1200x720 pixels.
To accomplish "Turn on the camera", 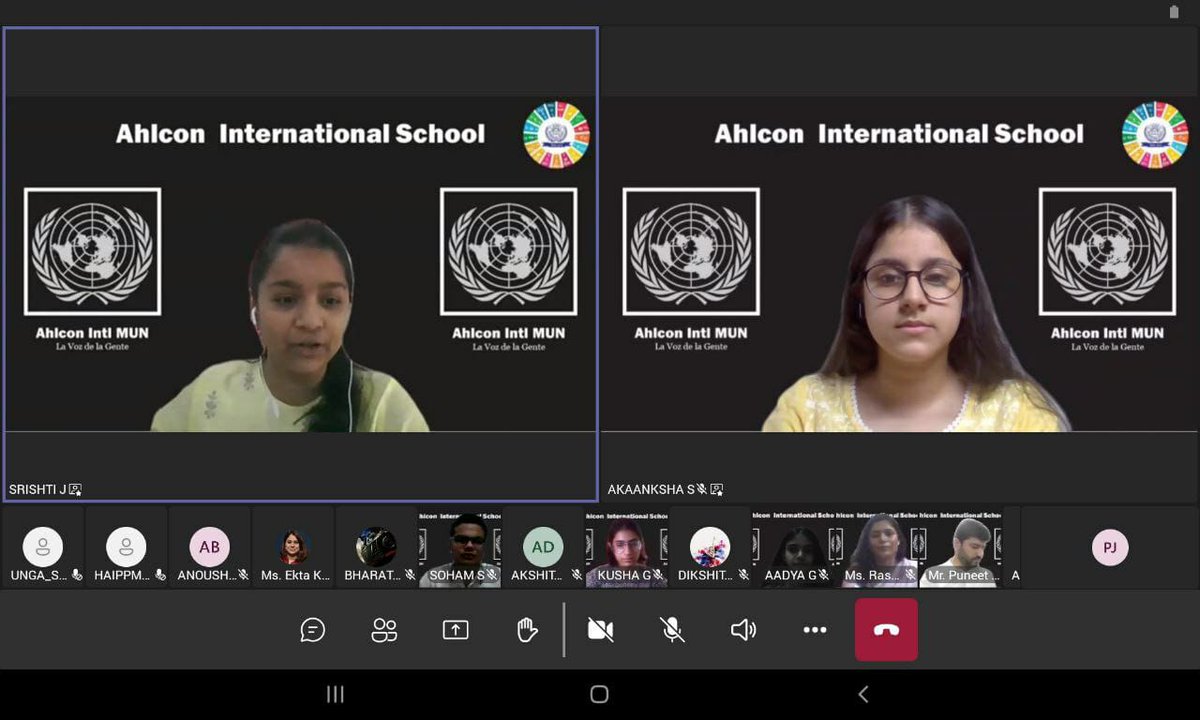I will point(600,630).
